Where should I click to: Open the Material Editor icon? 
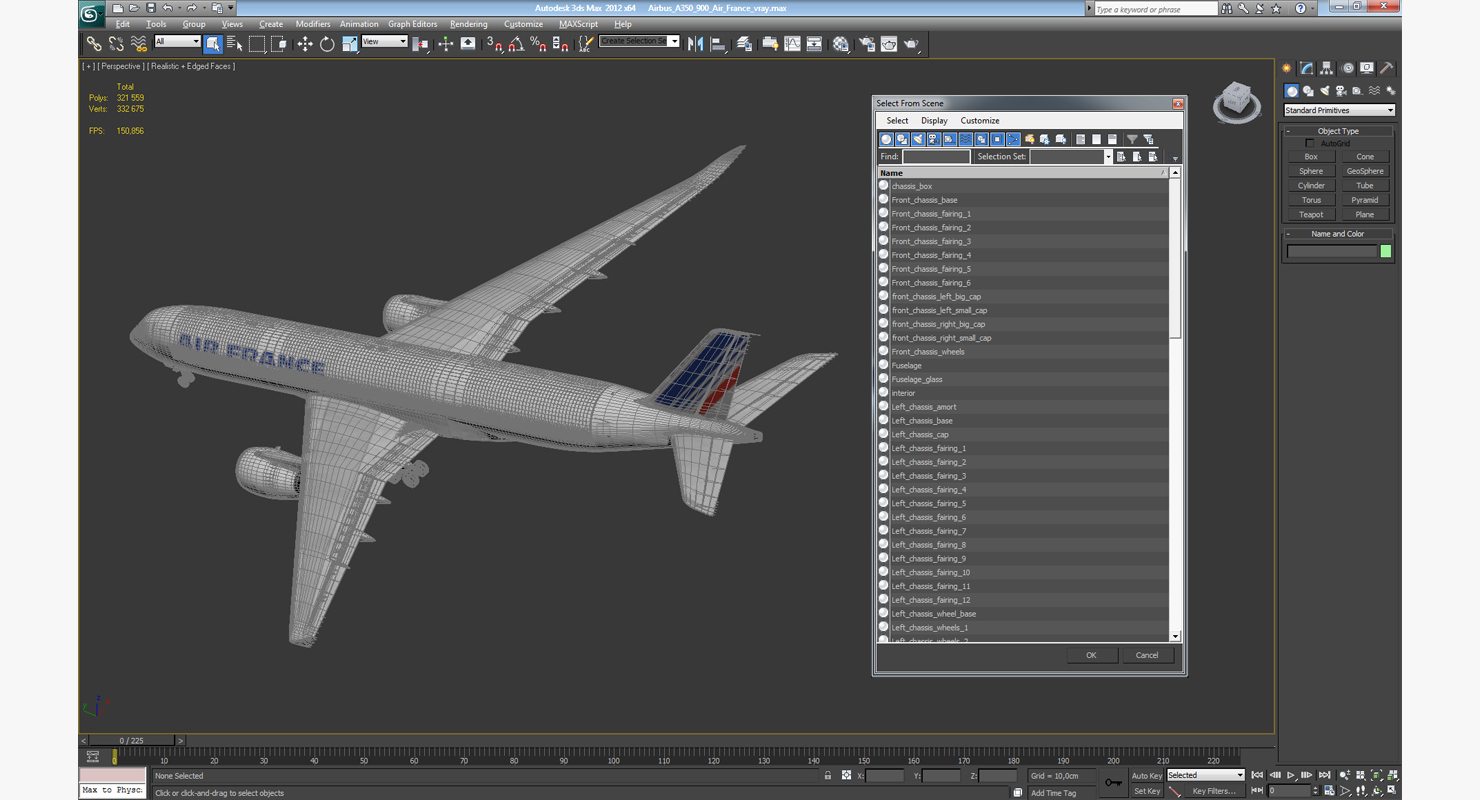click(x=840, y=43)
